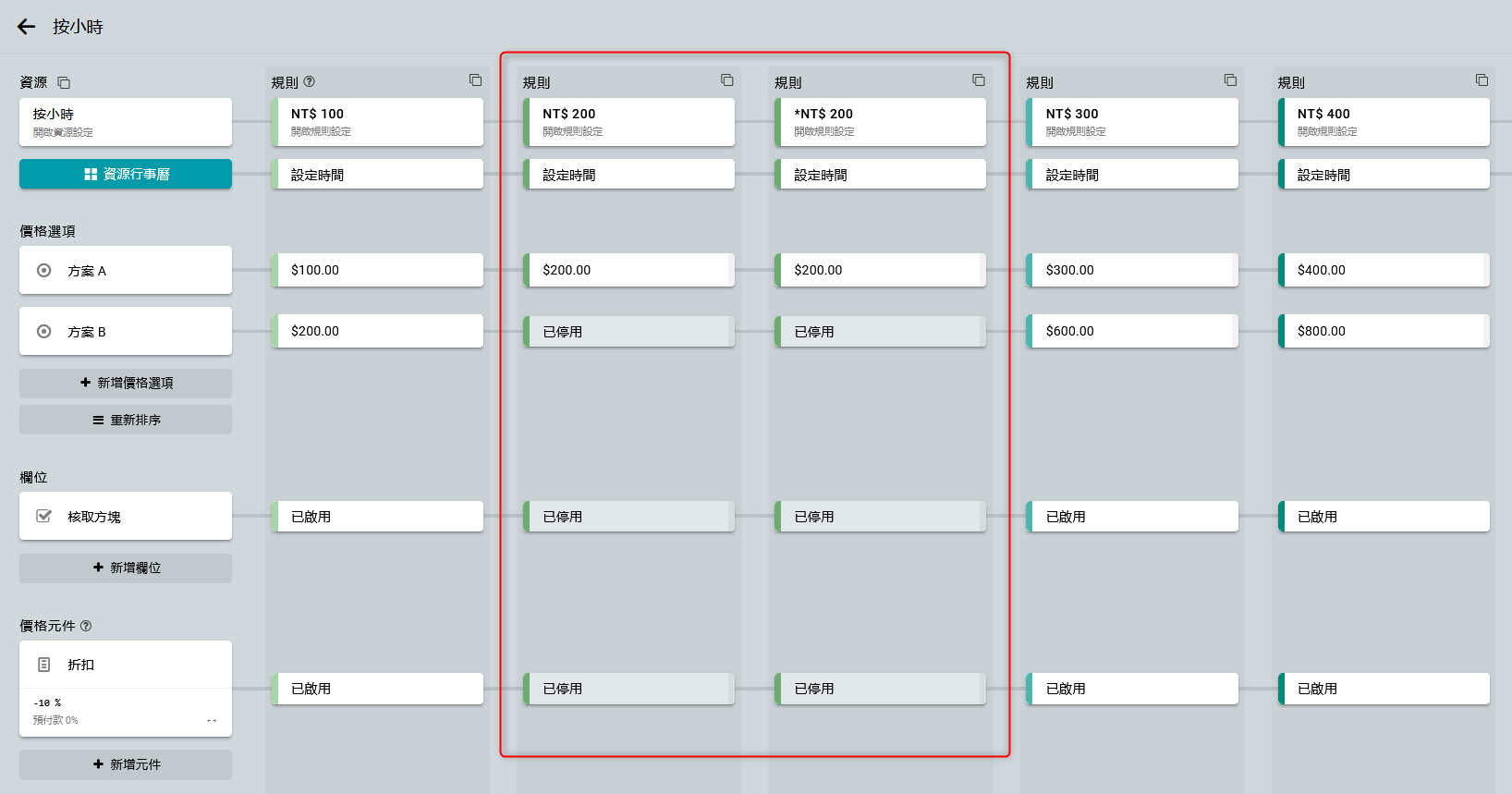The image size is (1512, 794).
Task: Click 新增元件 add component button
Action: tap(126, 764)
